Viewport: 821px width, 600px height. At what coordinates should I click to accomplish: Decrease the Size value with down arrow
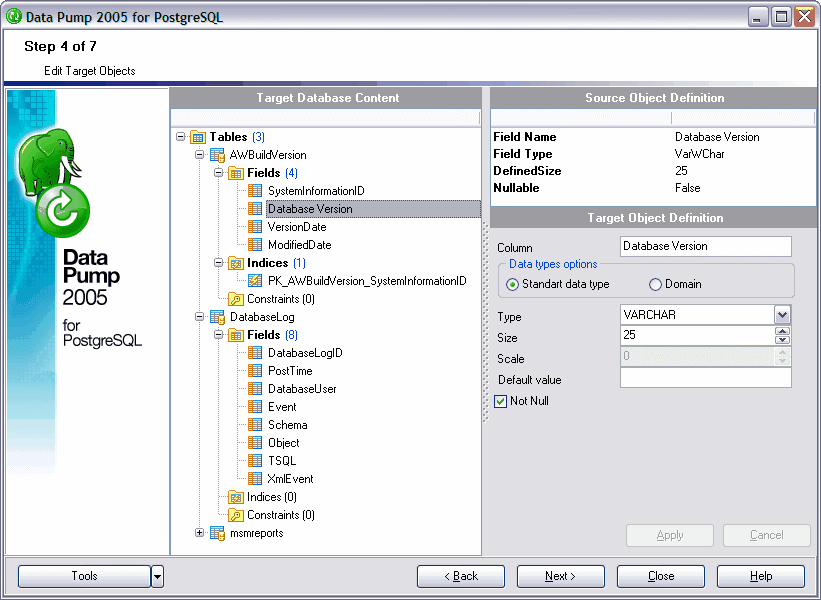click(782, 340)
